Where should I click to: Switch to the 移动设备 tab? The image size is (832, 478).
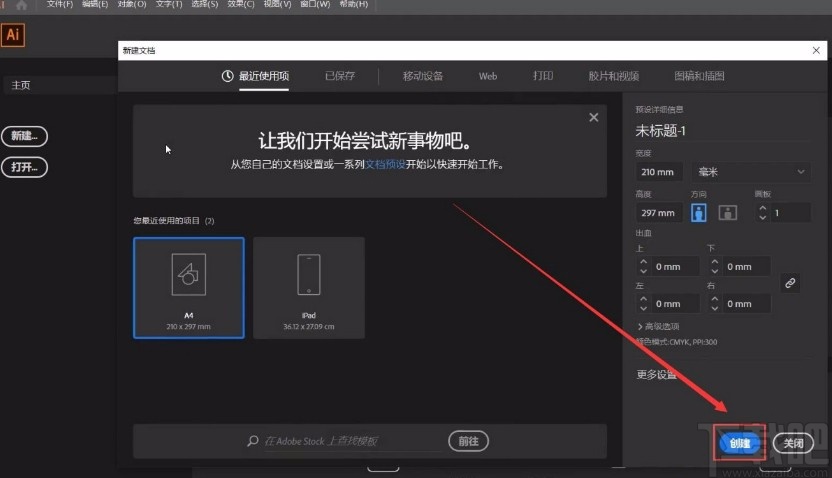point(422,76)
